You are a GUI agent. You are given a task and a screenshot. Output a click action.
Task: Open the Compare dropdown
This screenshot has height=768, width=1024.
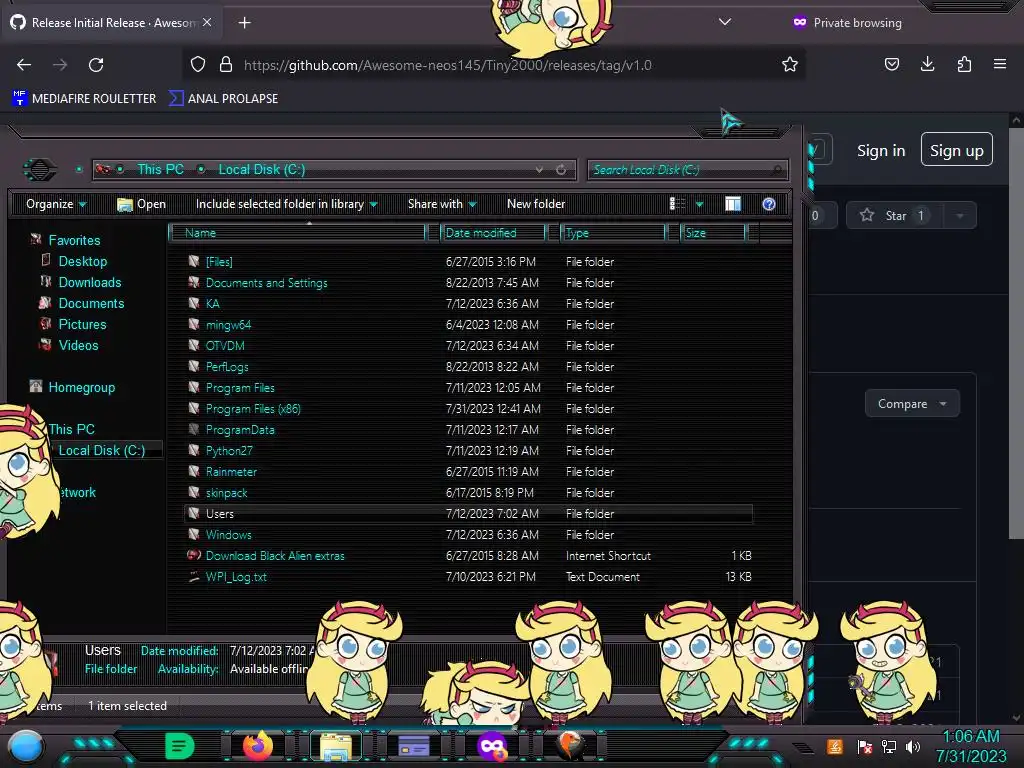(x=912, y=404)
